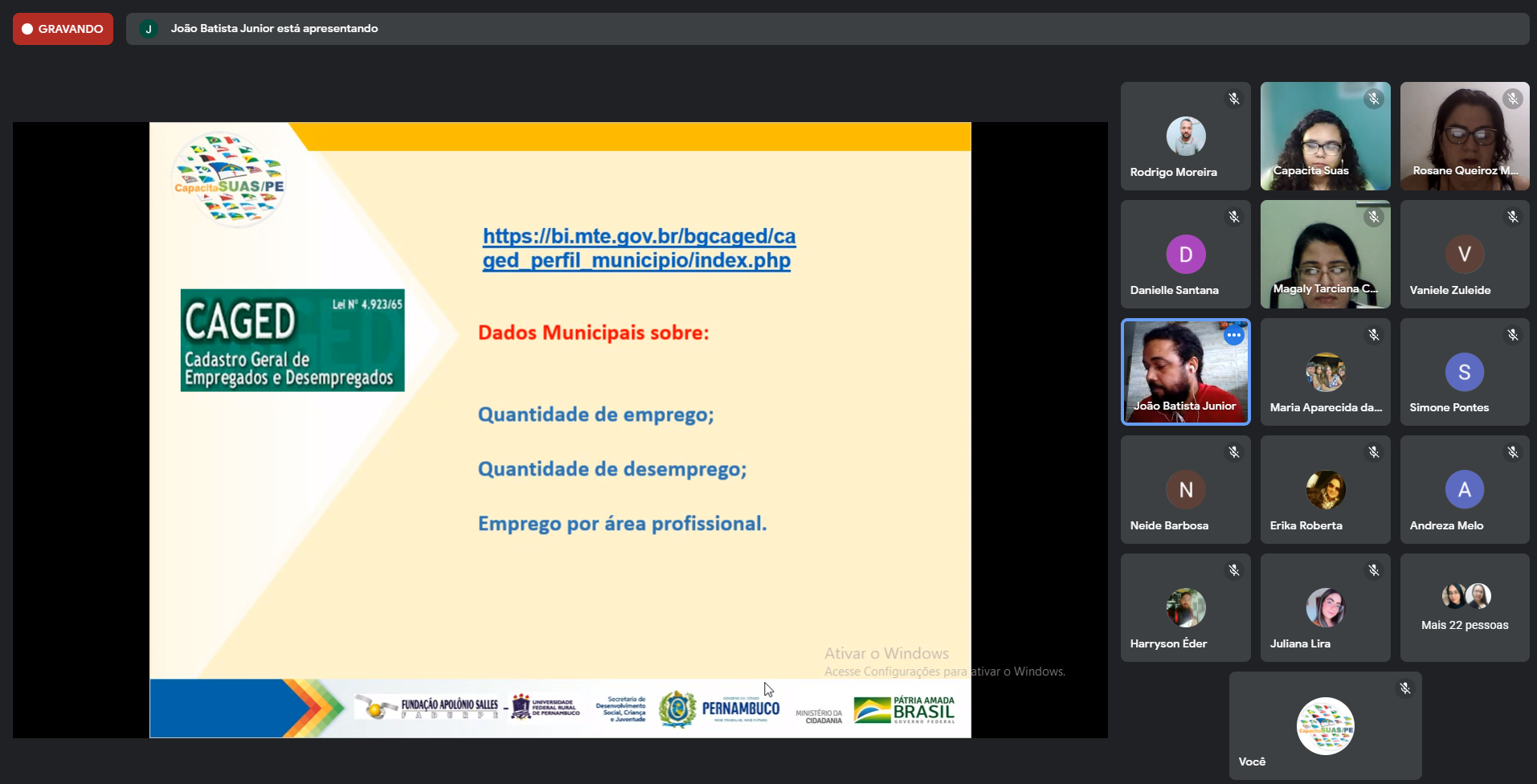Image resolution: width=1537 pixels, height=784 pixels.
Task: Click muted mic icon on Simone Pontes tile
Action: (x=1512, y=335)
